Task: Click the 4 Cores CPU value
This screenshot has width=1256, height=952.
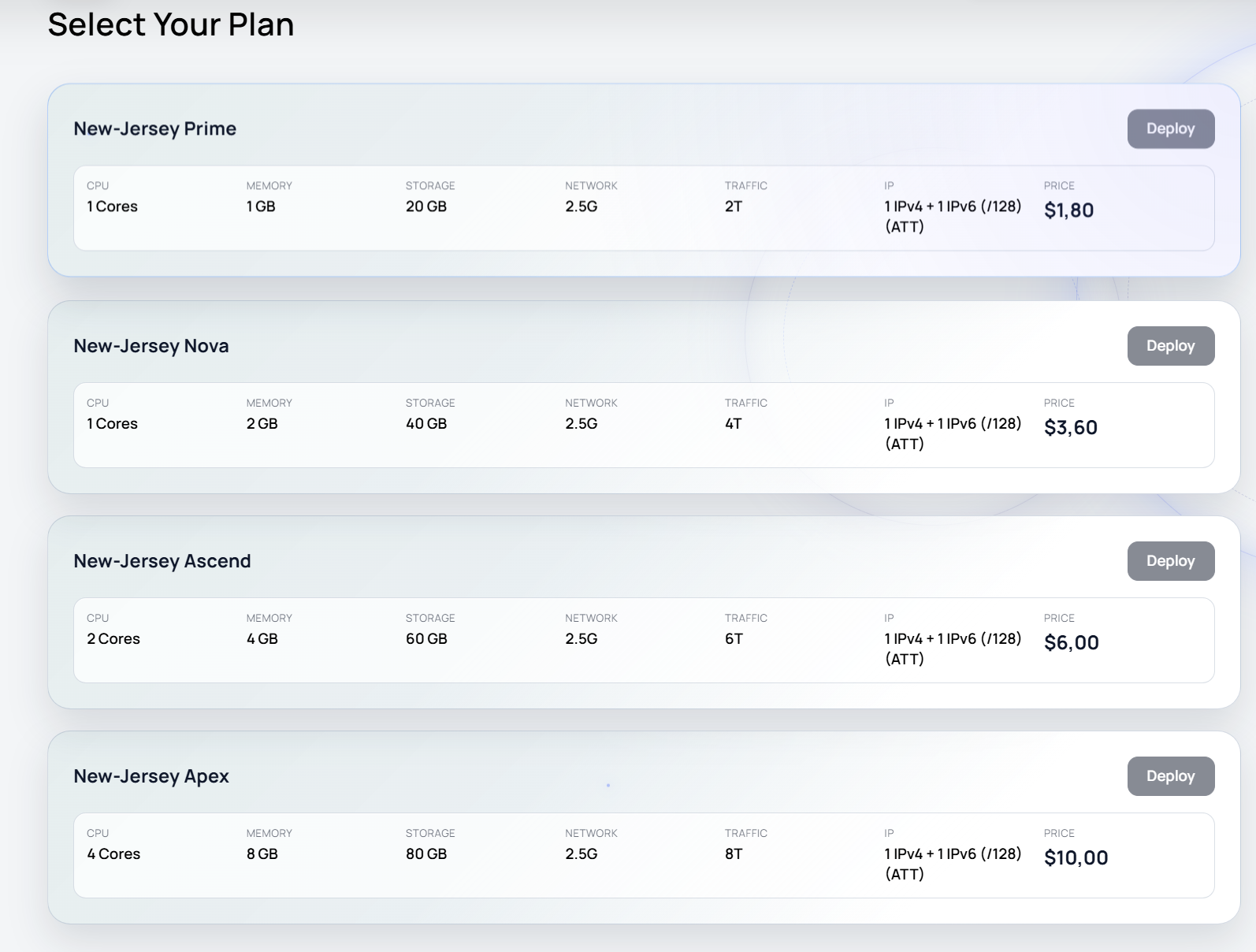Action: pos(113,854)
